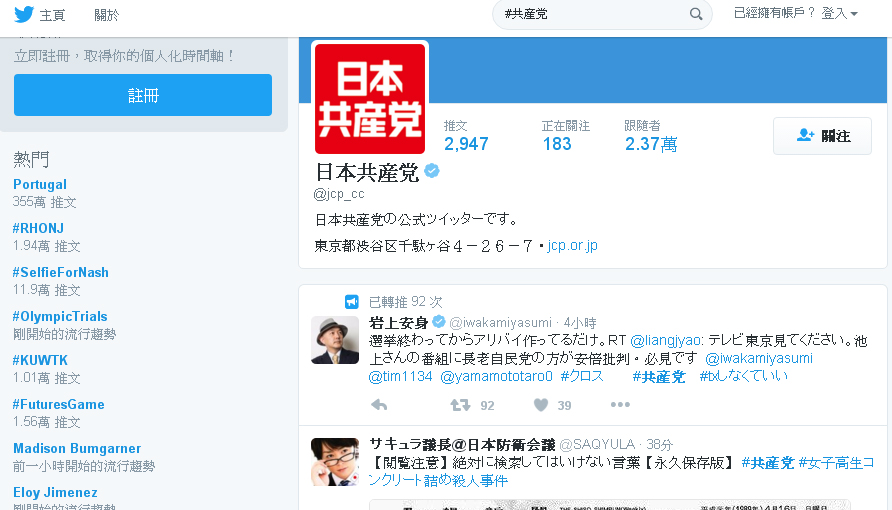View the 正在關注 183 following count
This screenshot has width=892, height=510.
[x=565, y=135]
